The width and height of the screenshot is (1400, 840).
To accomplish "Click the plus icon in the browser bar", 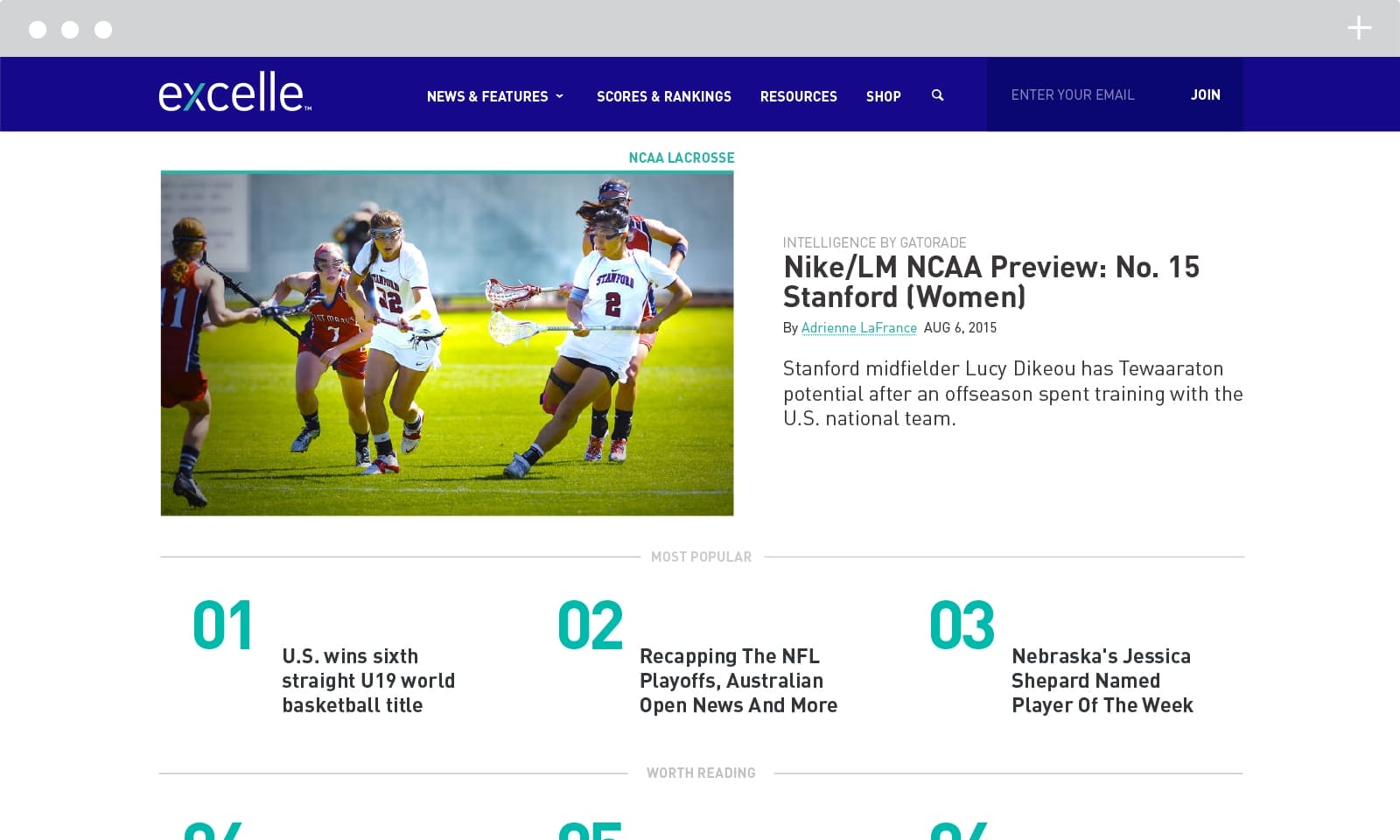I will (x=1359, y=29).
